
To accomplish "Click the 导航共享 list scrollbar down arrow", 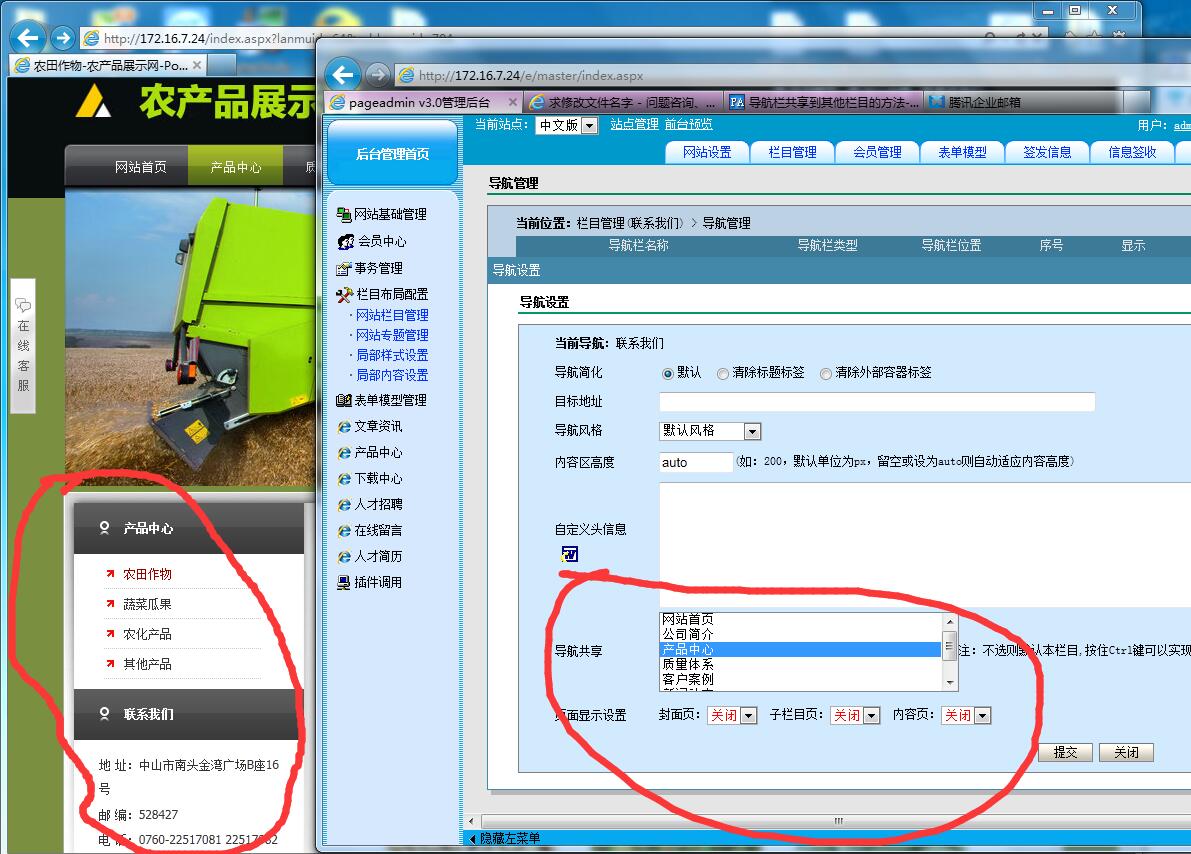I will (950, 683).
